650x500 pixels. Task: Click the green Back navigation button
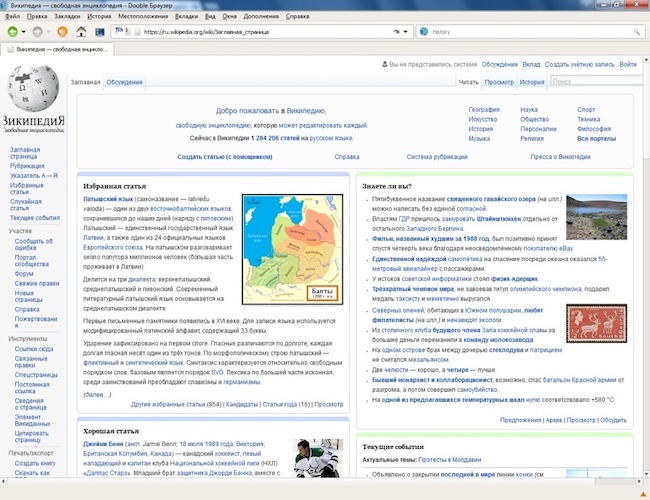tap(12, 32)
